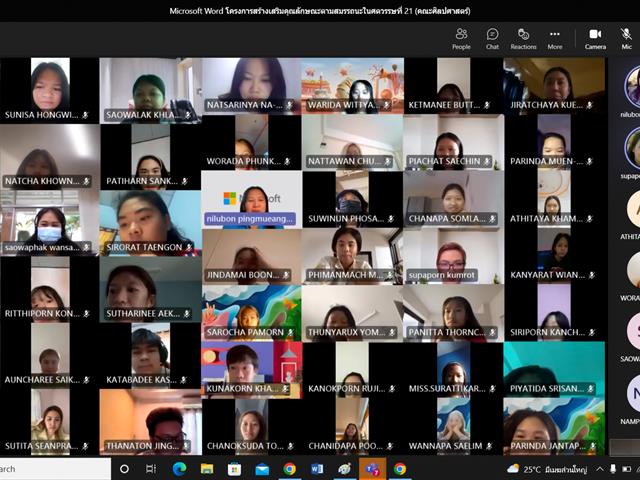Open File Explorer from the taskbar
This screenshot has width=640, height=480.
click(x=207, y=469)
